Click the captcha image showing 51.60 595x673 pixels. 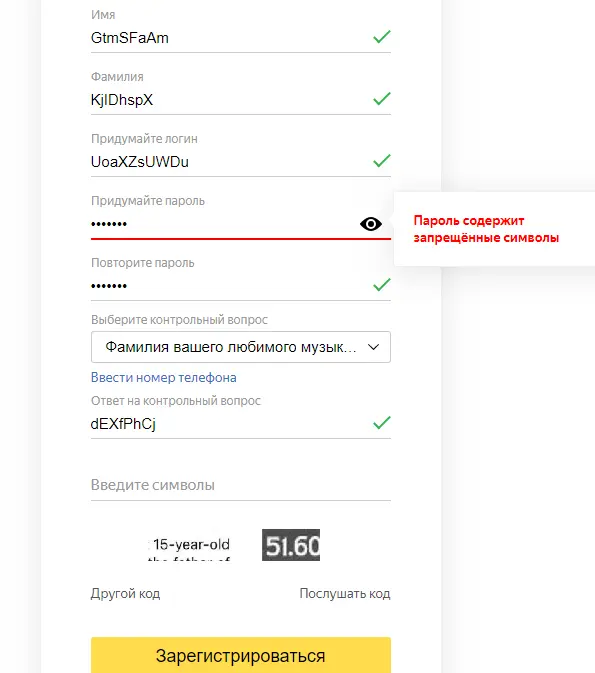tap(291, 545)
